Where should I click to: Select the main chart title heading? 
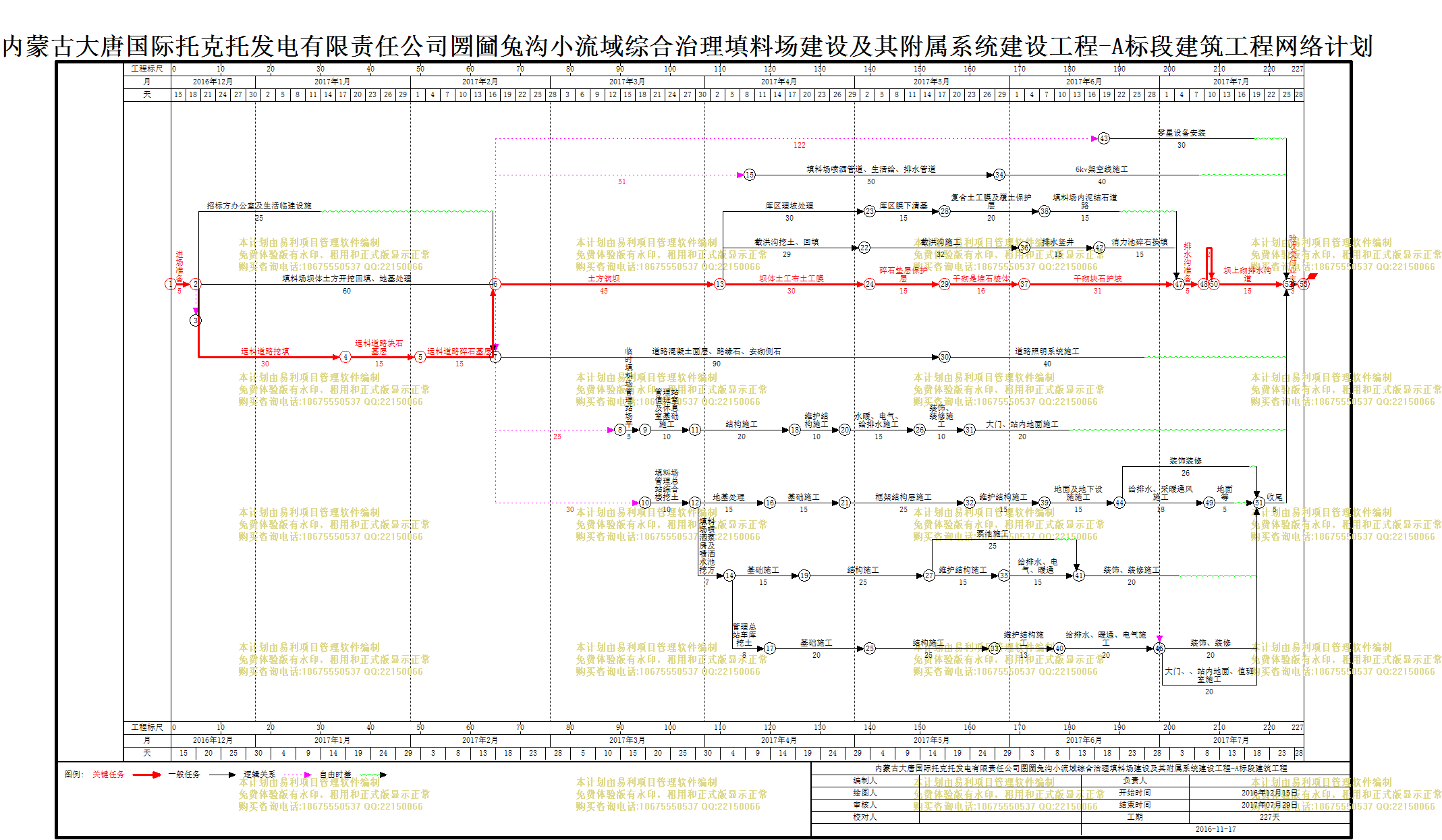pos(687,46)
